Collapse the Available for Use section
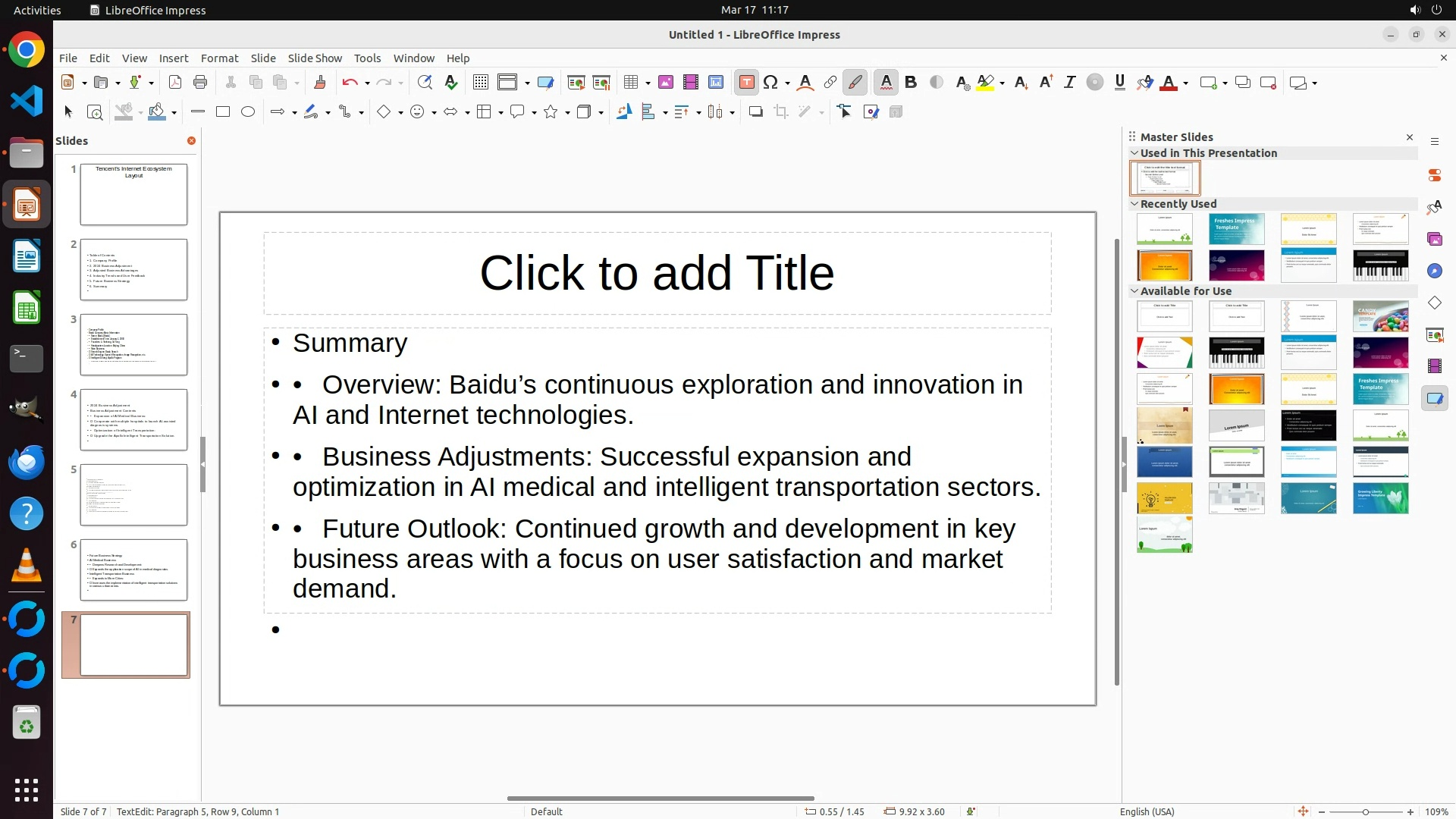 [x=1134, y=291]
